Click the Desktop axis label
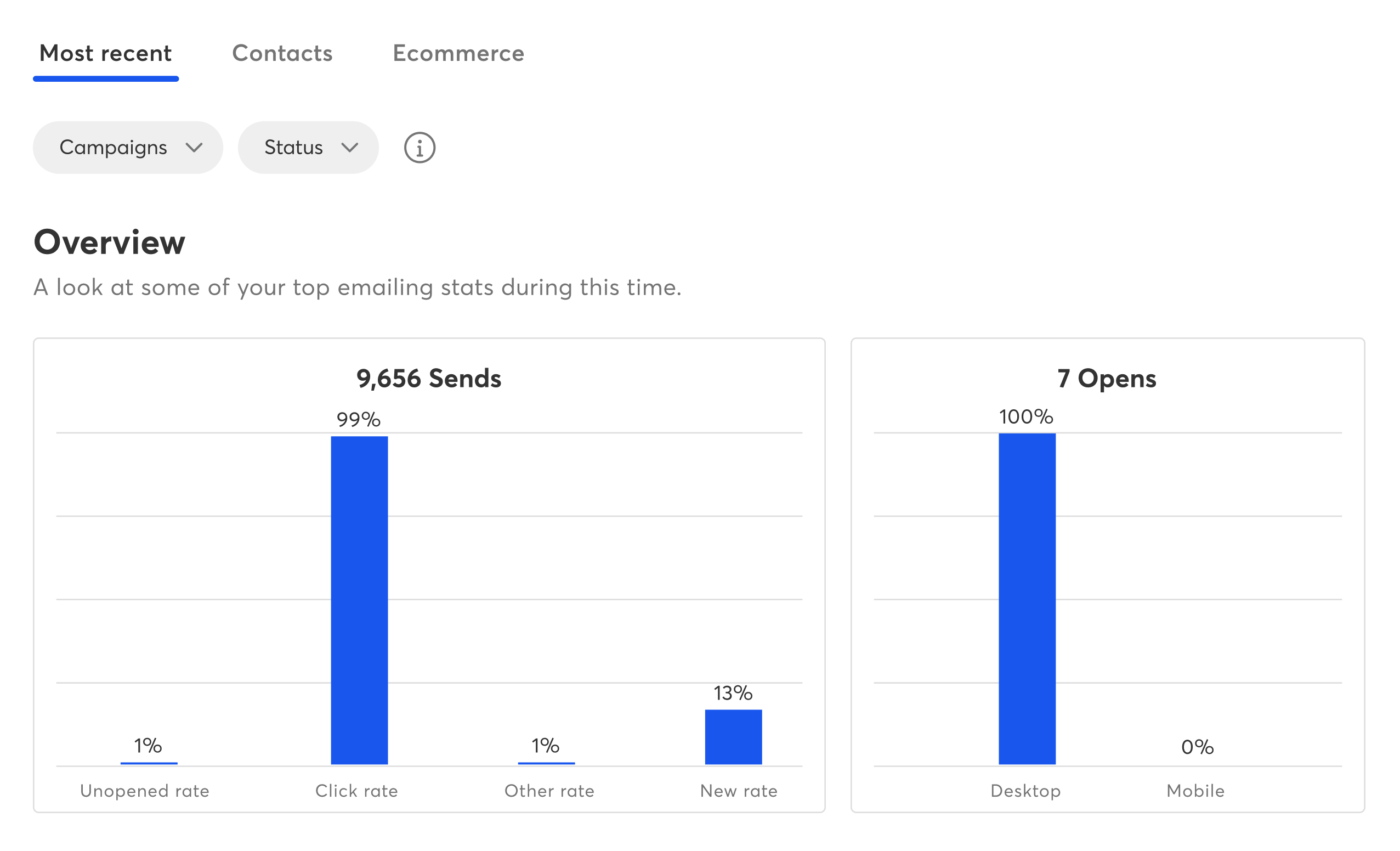The image size is (1400, 851). (x=1025, y=791)
